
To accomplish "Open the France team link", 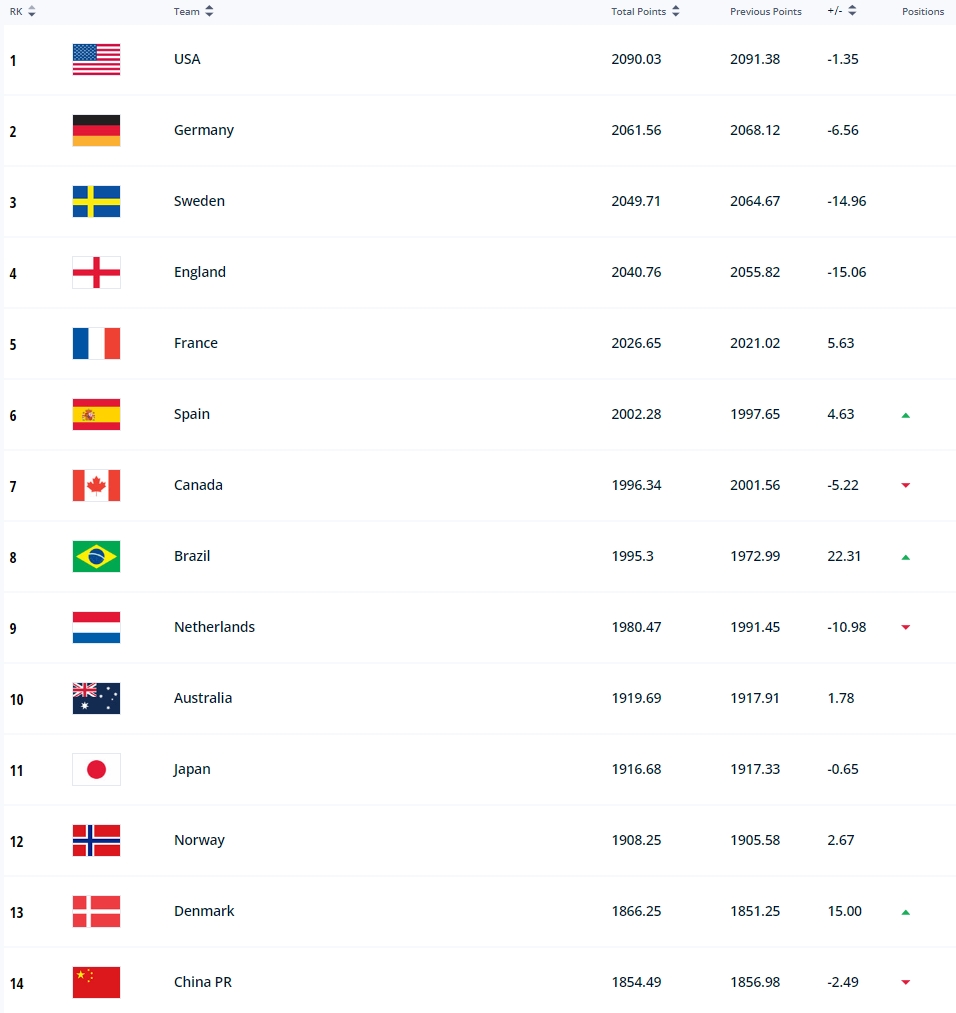I will click(x=196, y=343).
